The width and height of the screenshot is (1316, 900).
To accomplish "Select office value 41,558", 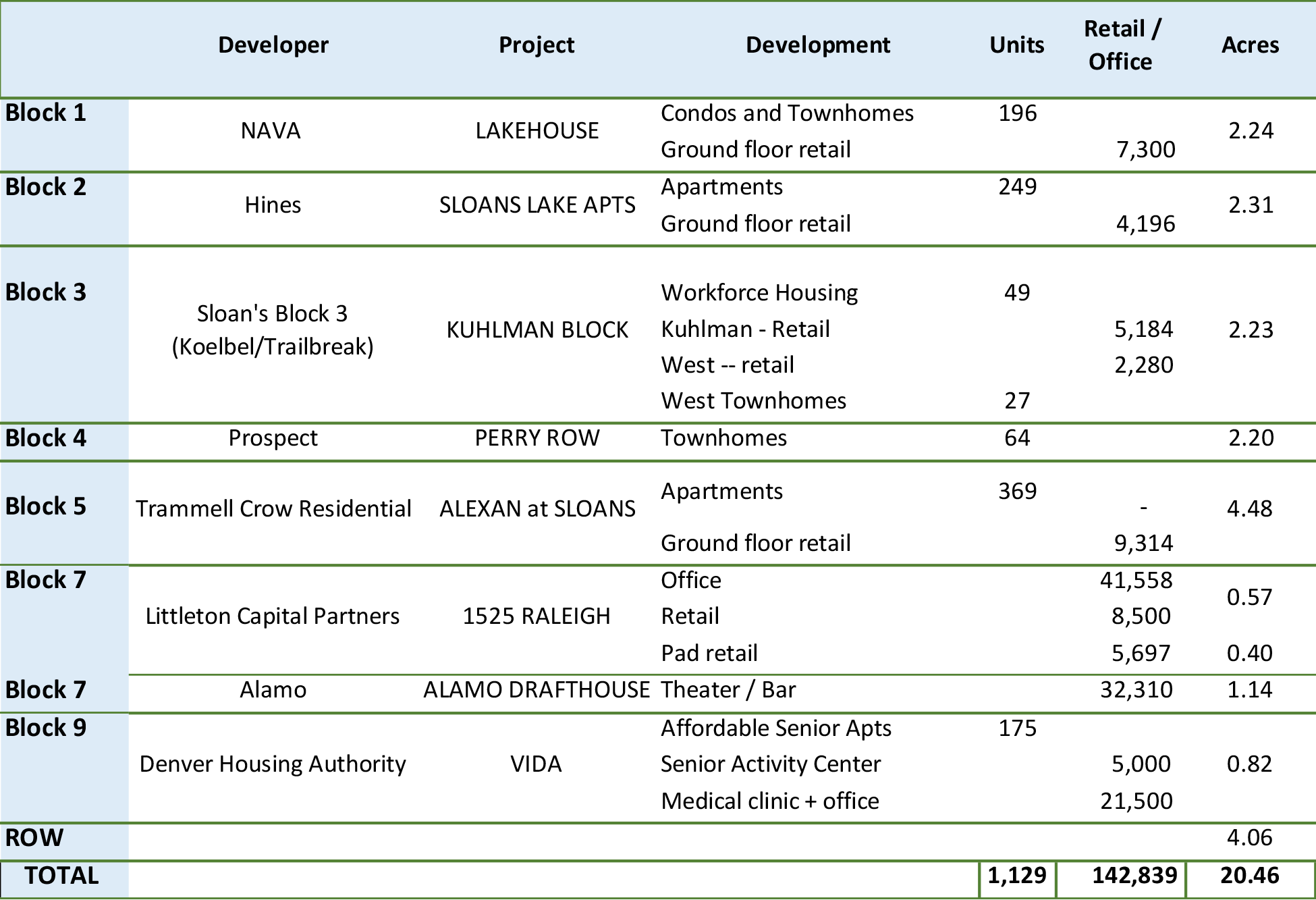I will tap(1136, 580).
